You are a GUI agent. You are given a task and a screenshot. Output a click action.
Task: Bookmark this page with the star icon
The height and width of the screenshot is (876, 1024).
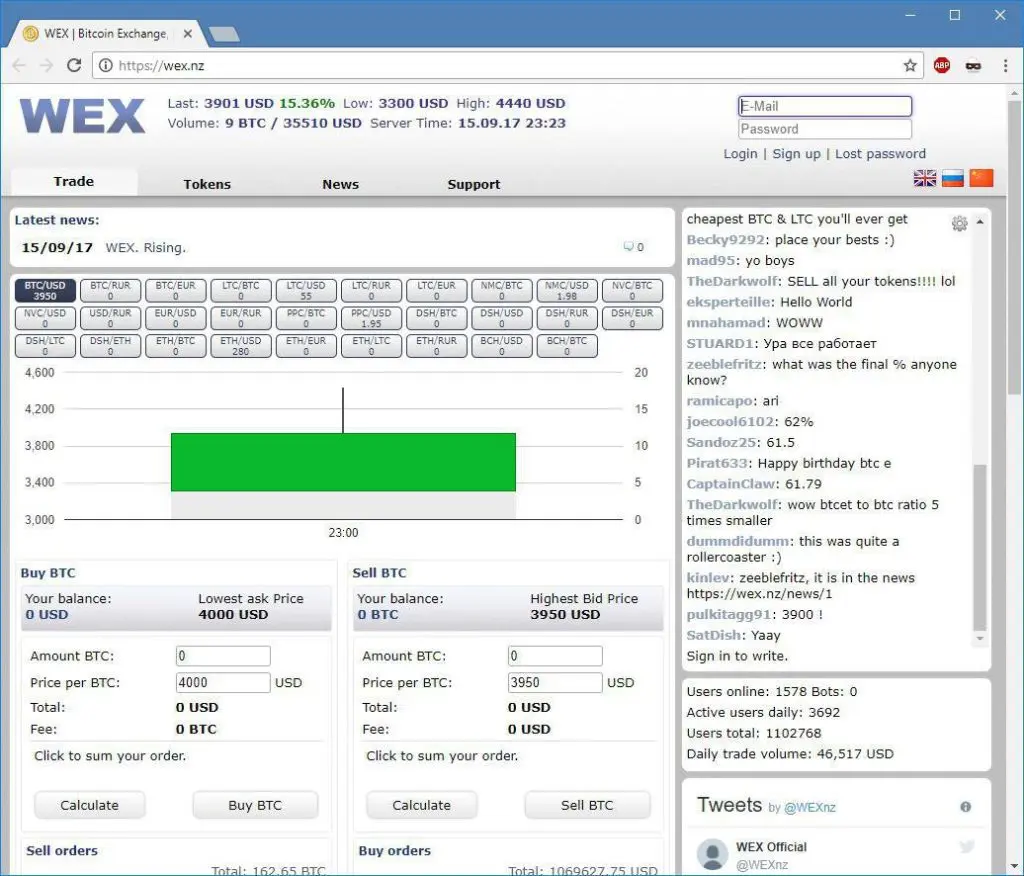(x=910, y=65)
